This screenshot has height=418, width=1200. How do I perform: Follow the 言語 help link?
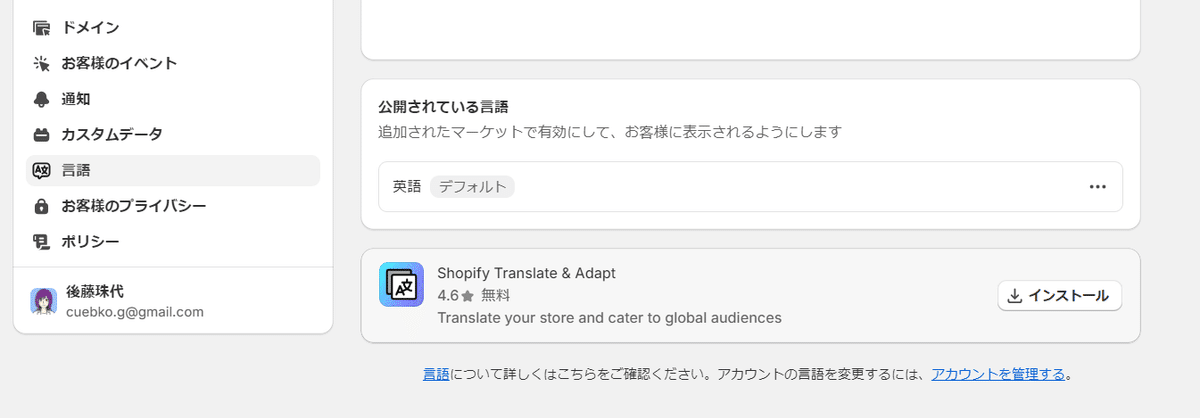(436, 375)
